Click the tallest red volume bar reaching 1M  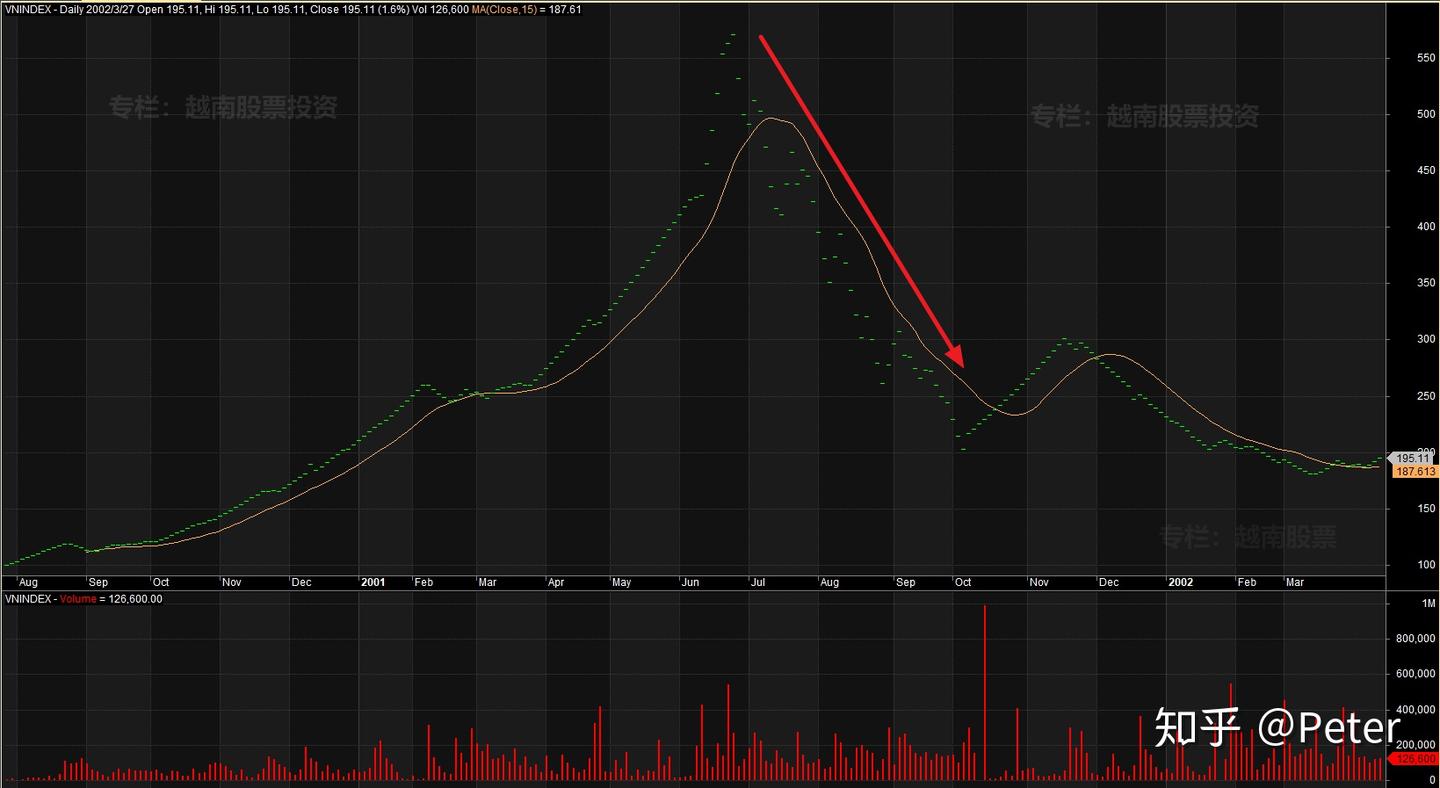tap(985, 692)
